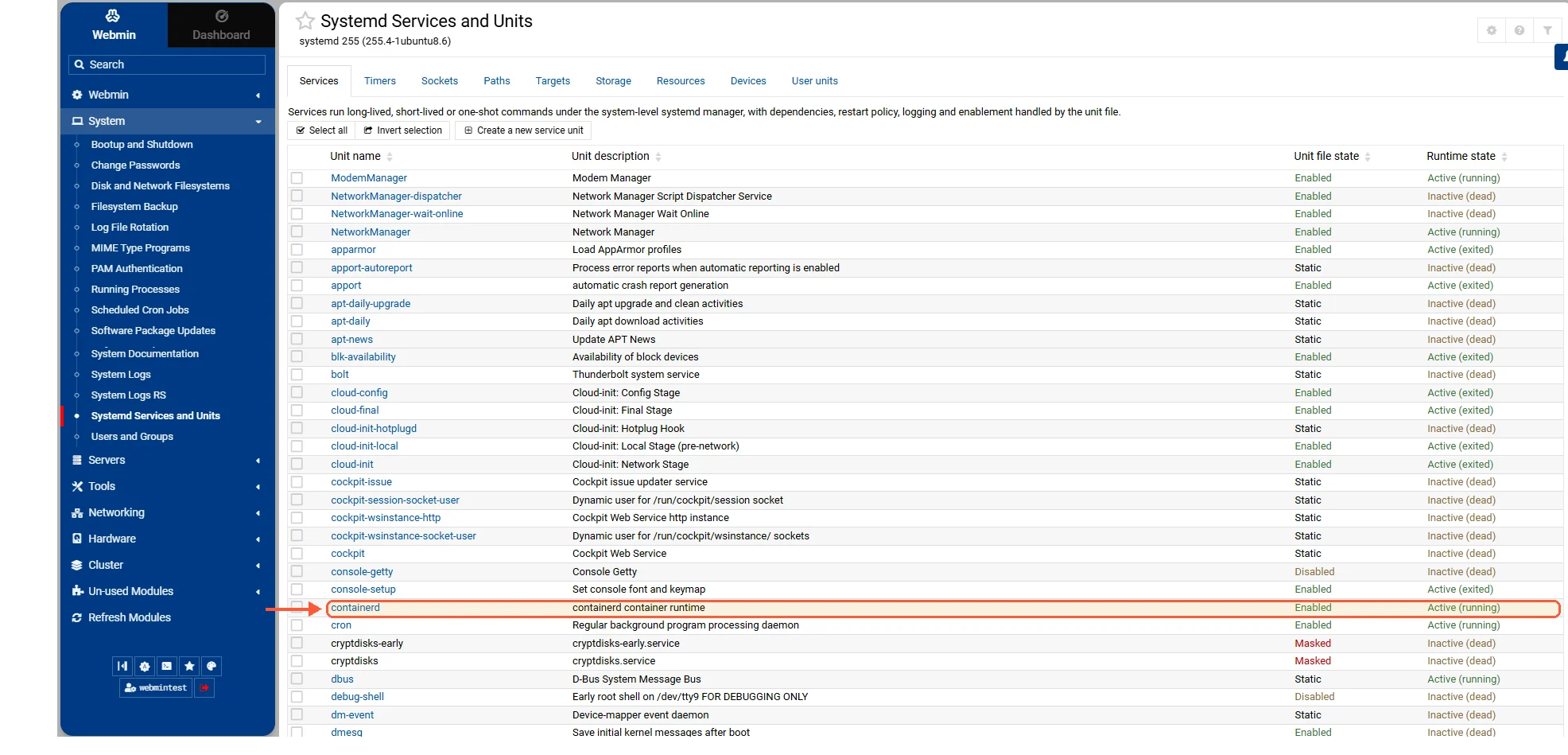Sort by Runtime state column arrows
This screenshot has height=755, width=1568.
[x=1504, y=157]
